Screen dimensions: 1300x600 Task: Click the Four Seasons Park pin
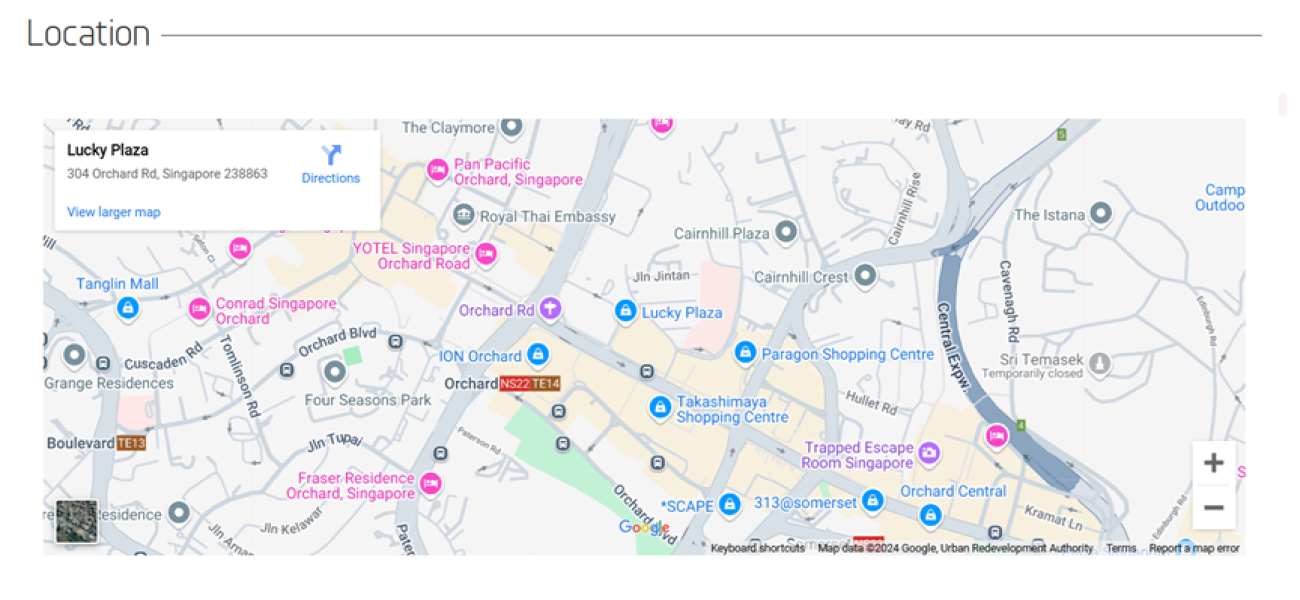pyautogui.click(x=335, y=373)
